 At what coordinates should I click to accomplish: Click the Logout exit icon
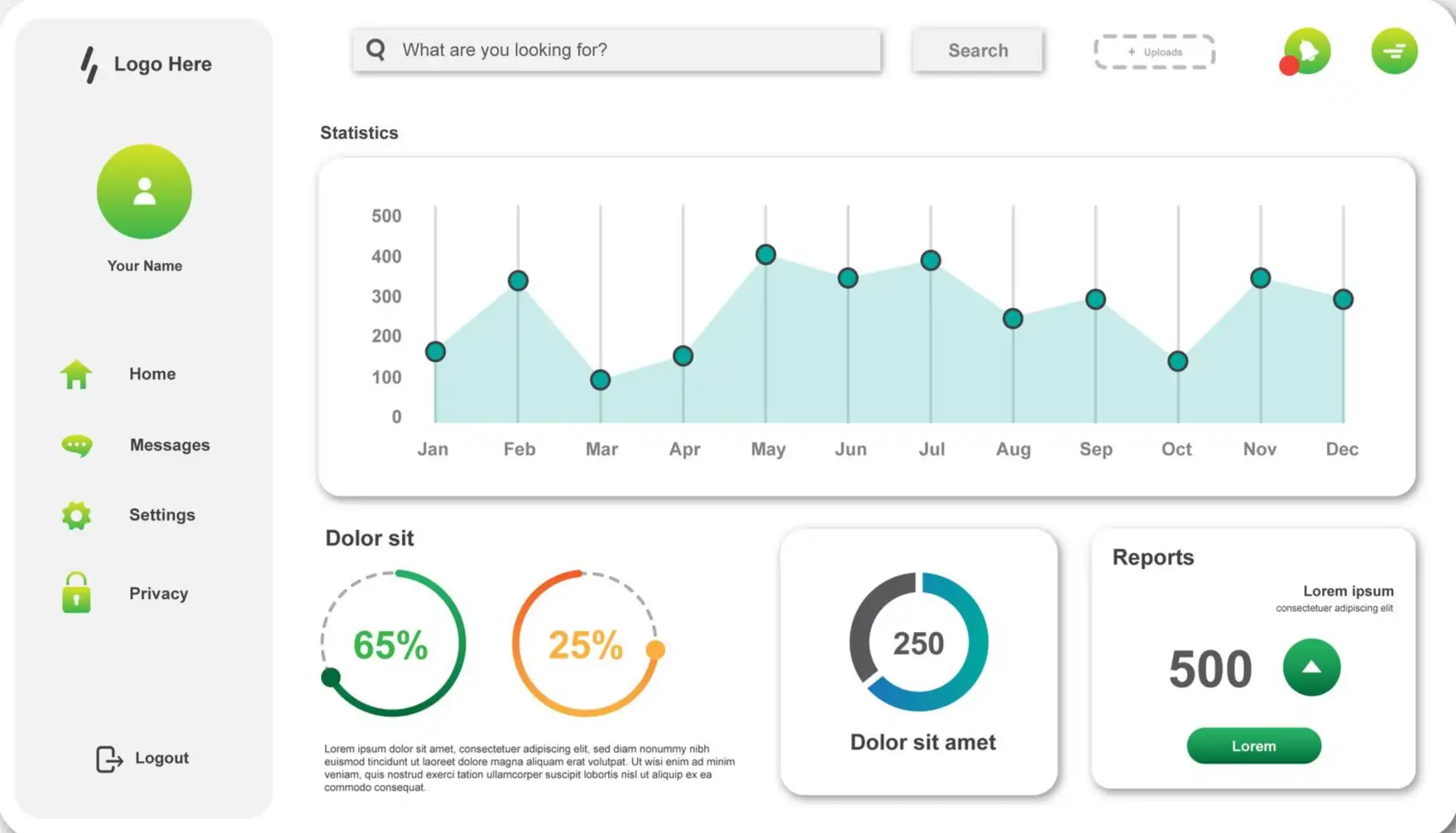coord(109,759)
